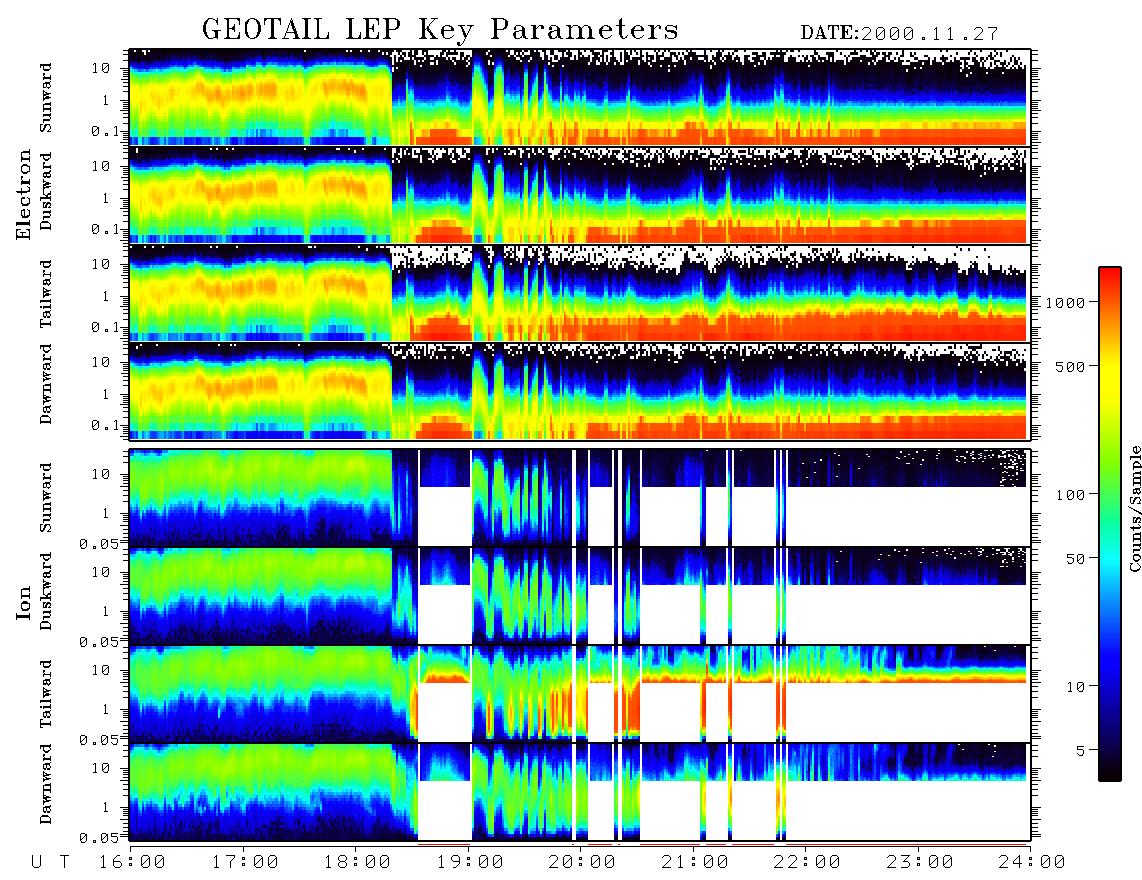This screenshot has height=880, width=1142.
Task: Click the title "GEOTAIL LEP Key Parameters"
Action: click(440, 29)
